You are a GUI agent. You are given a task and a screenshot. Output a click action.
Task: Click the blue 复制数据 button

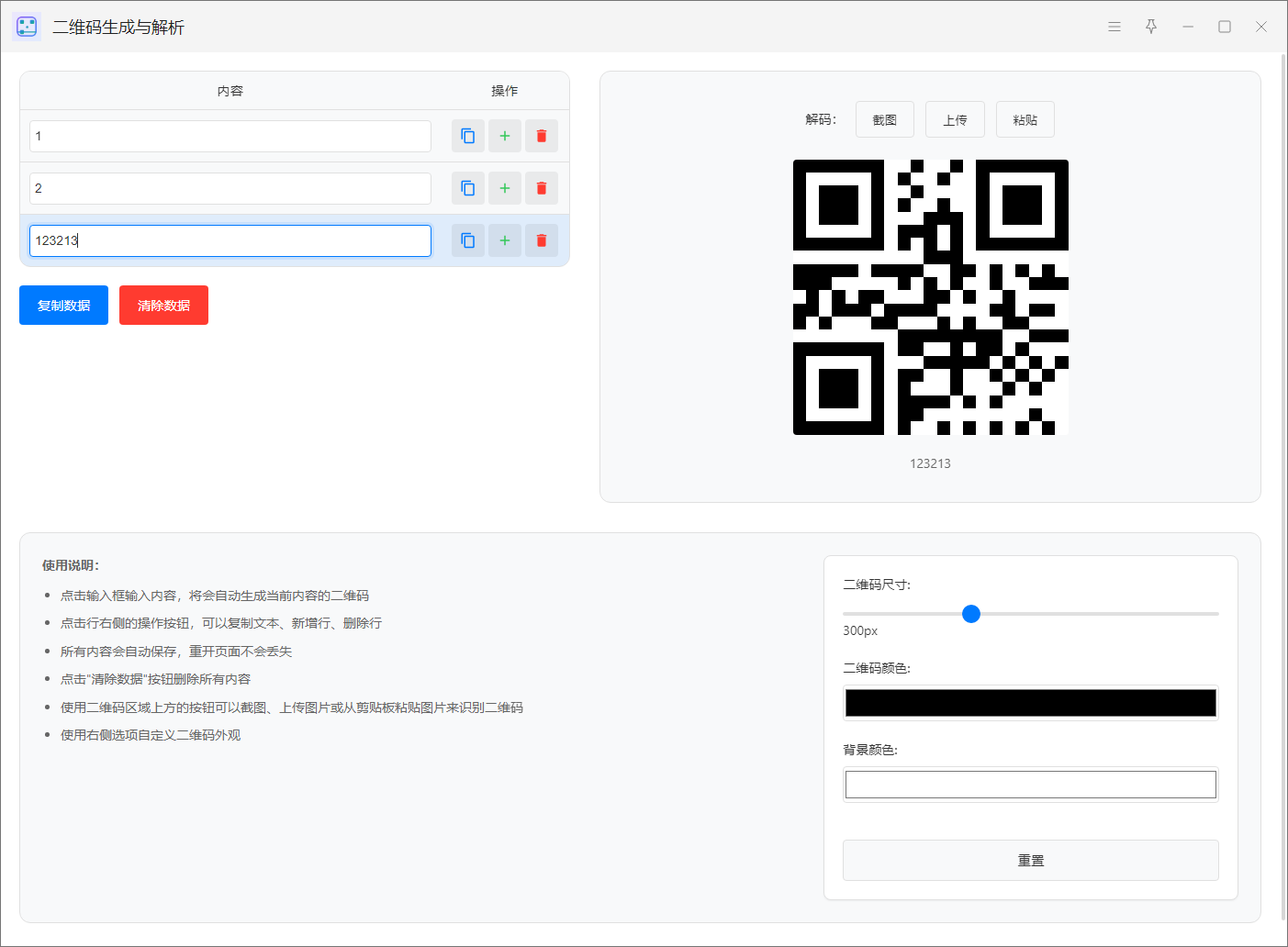coord(63,306)
